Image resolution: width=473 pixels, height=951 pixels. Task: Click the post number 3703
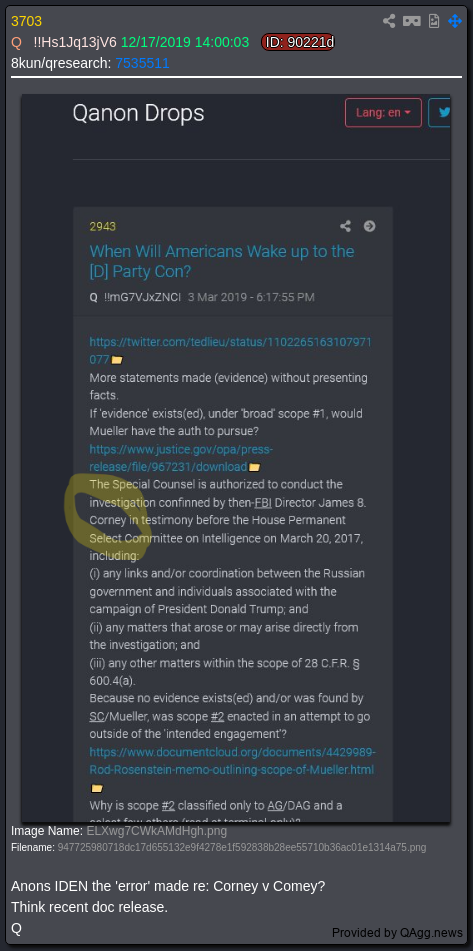[27, 21]
